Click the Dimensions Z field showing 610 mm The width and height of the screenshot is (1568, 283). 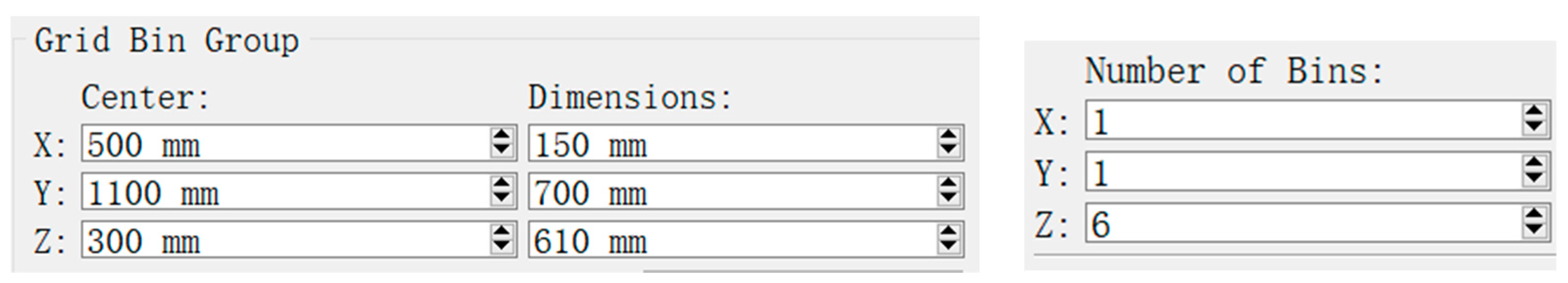731,240
